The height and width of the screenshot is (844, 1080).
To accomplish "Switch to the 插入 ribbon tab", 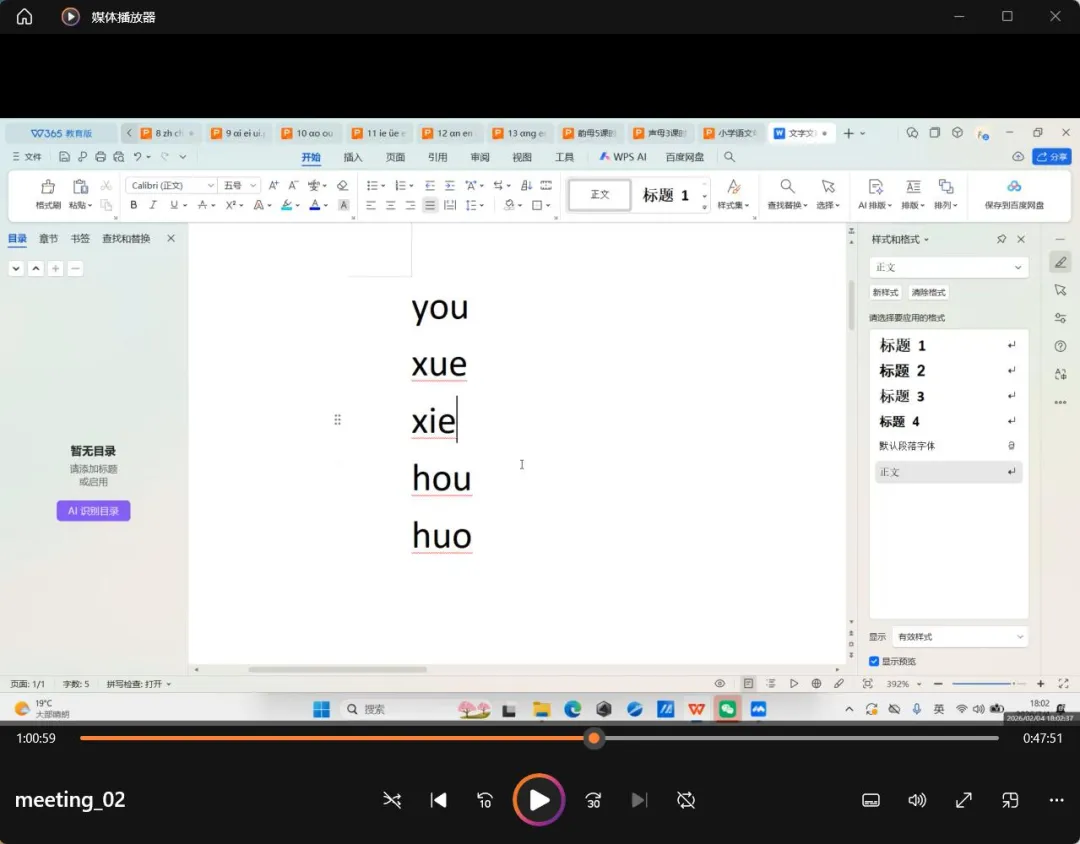I will [x=353, y=157].
